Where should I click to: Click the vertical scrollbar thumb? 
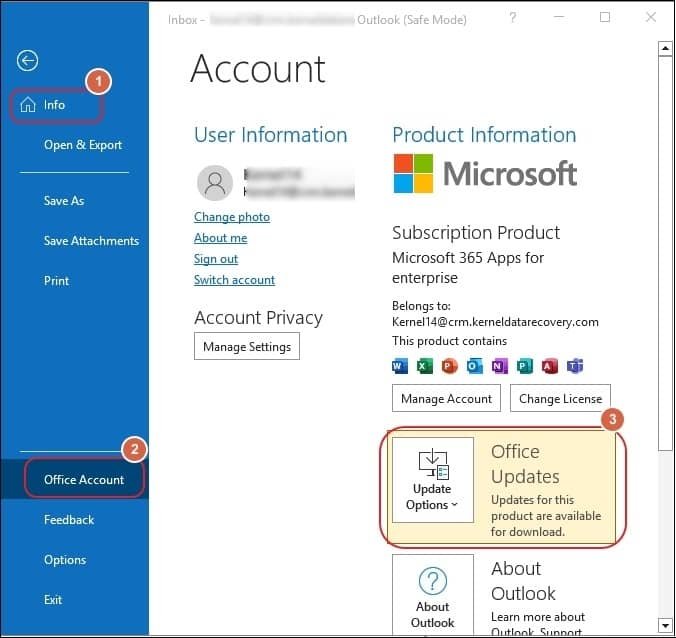pyautogui.click(x=665, y=253)
